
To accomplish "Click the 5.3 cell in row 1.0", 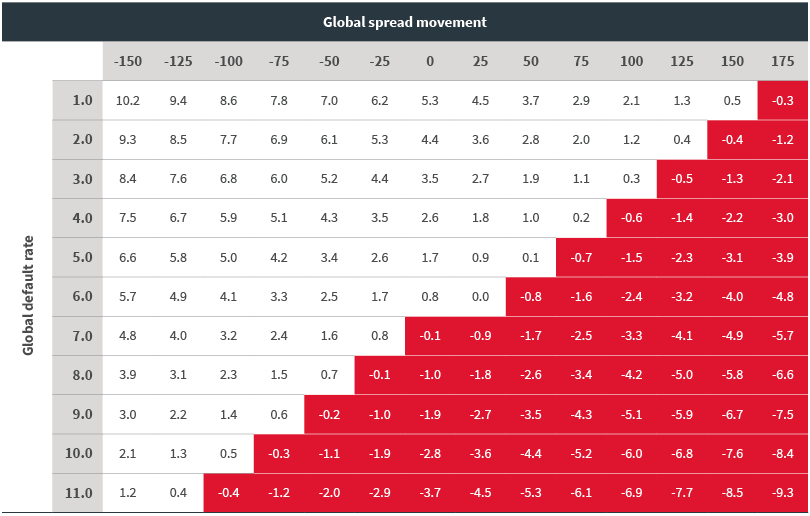I will tap(430, 100).
